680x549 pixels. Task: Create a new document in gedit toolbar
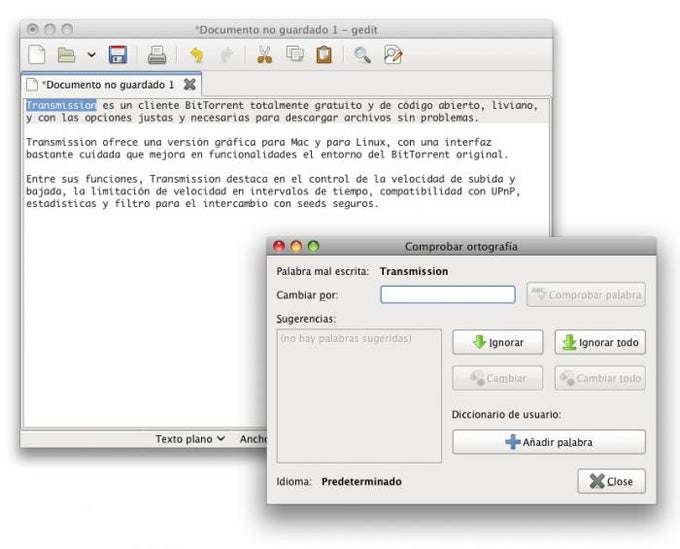[x=37, y=55]
